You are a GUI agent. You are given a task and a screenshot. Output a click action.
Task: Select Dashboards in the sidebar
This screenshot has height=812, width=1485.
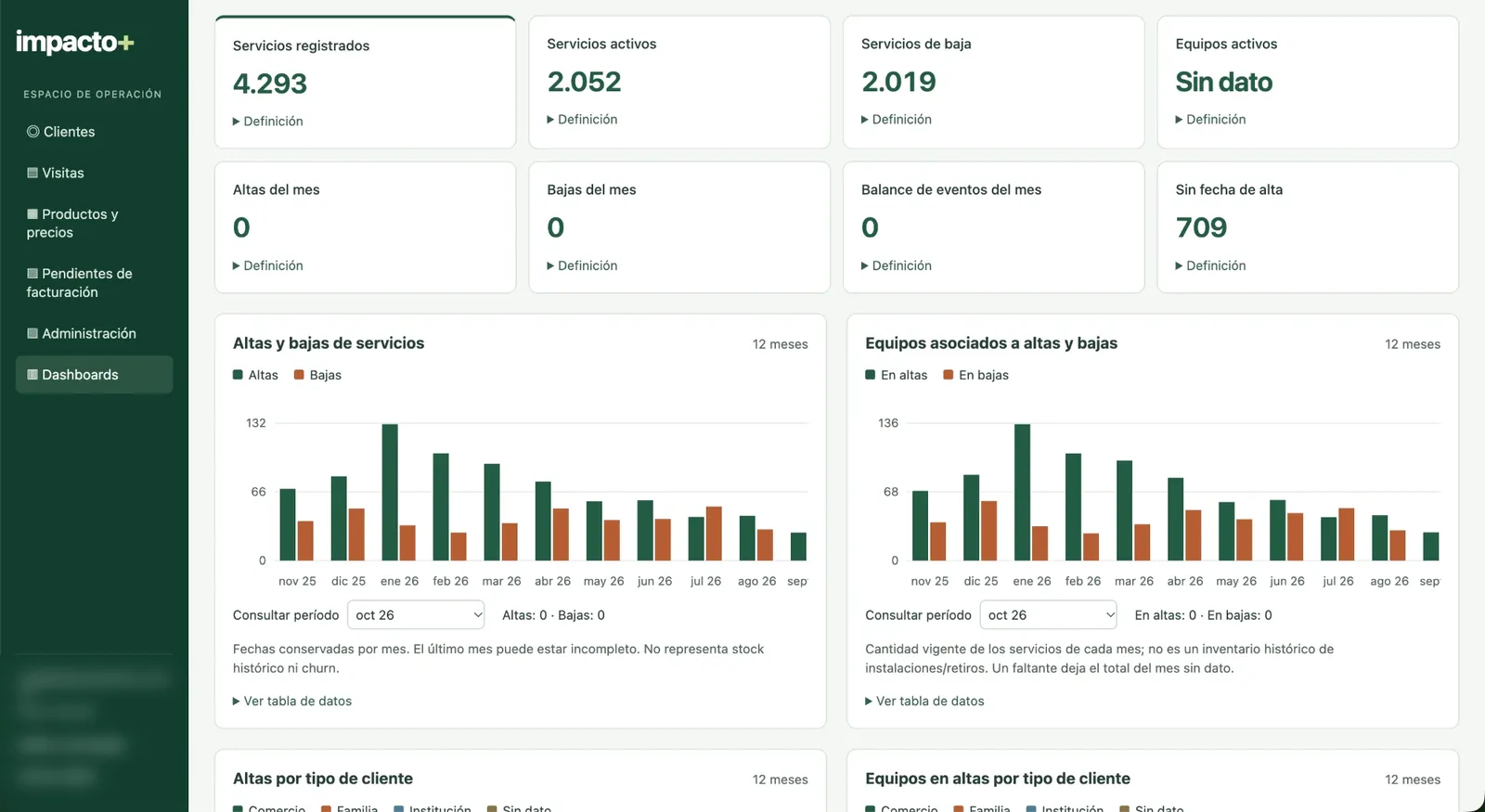point(94,375)
